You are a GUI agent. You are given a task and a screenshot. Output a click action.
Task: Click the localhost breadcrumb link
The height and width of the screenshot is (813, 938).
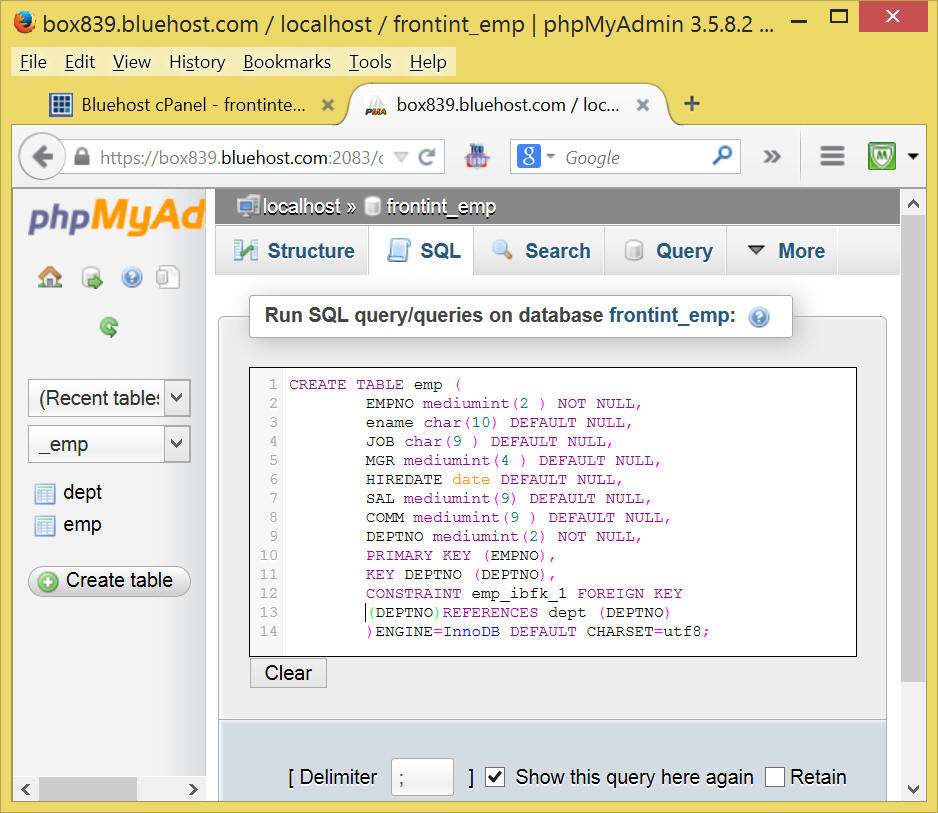302,206
